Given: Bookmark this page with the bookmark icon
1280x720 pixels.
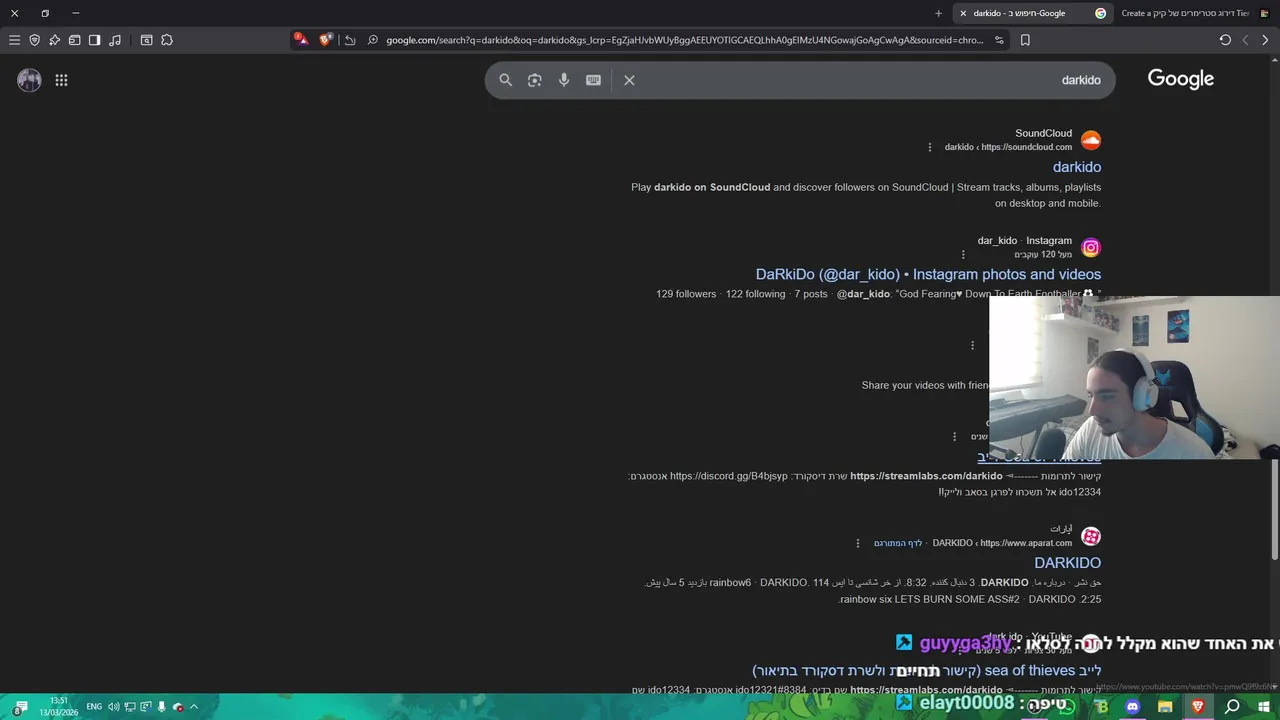Looking at the screenshot, I should pyautogui.click(x=1025, y=40).
